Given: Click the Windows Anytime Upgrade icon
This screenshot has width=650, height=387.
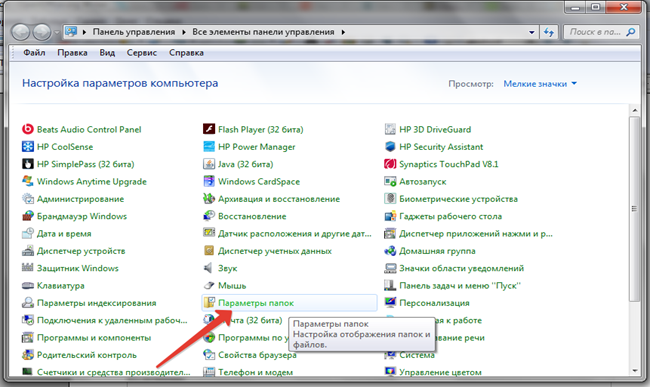Looking at the screenshot, I should pos(27,181).
